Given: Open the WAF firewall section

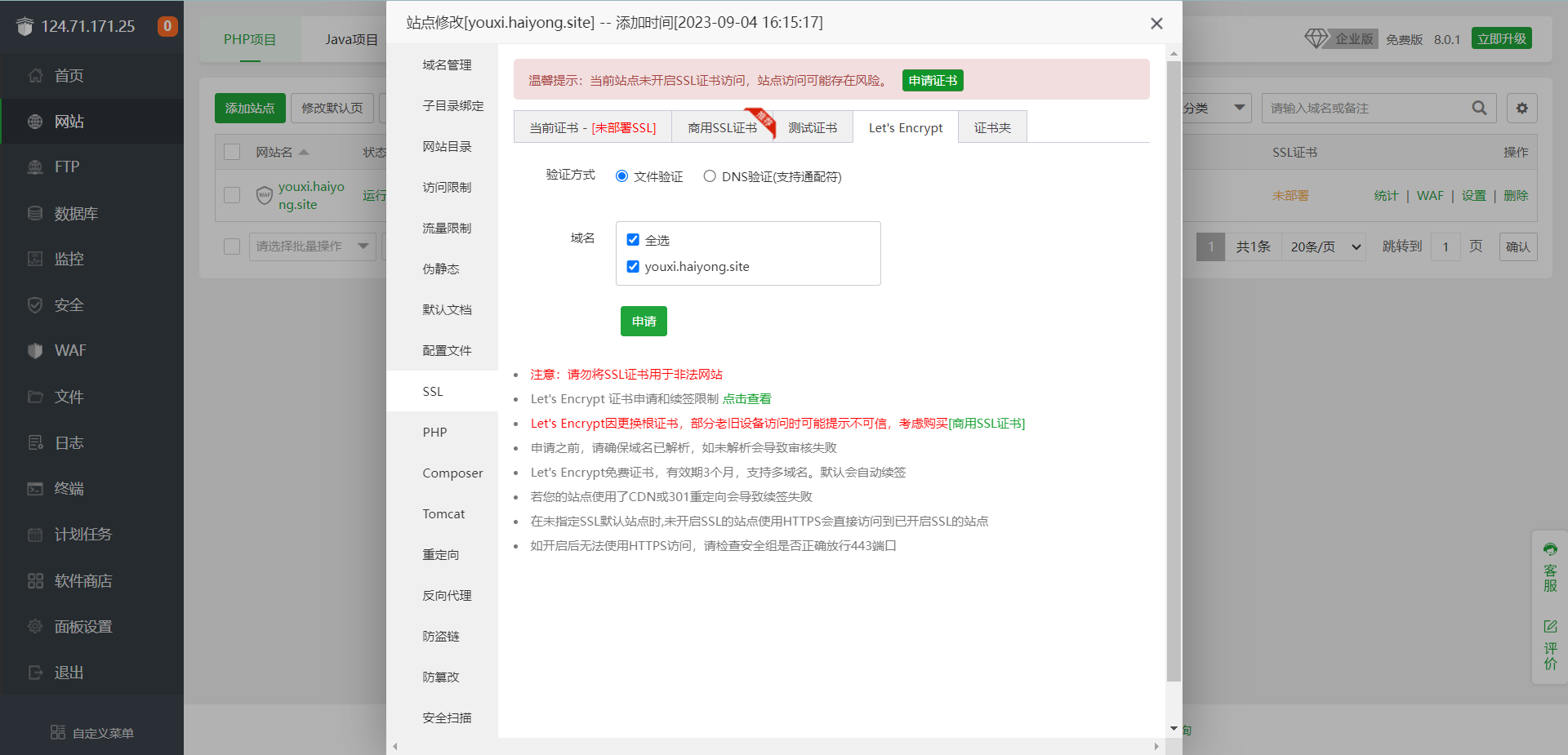Looking at the screenshot, I should [69, 350].
